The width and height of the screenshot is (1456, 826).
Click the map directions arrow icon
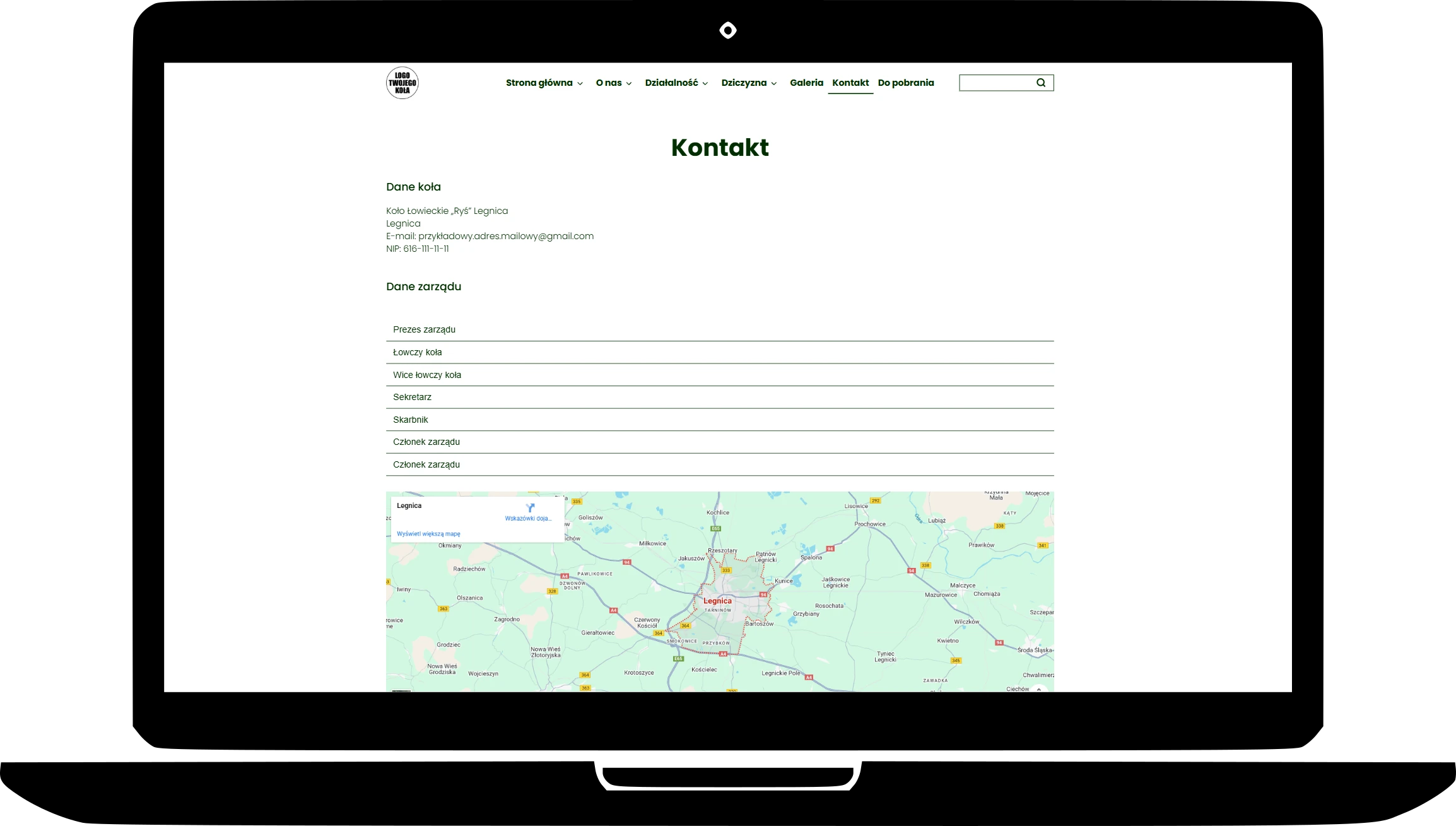pyautogui.click(x=530, y=507)
